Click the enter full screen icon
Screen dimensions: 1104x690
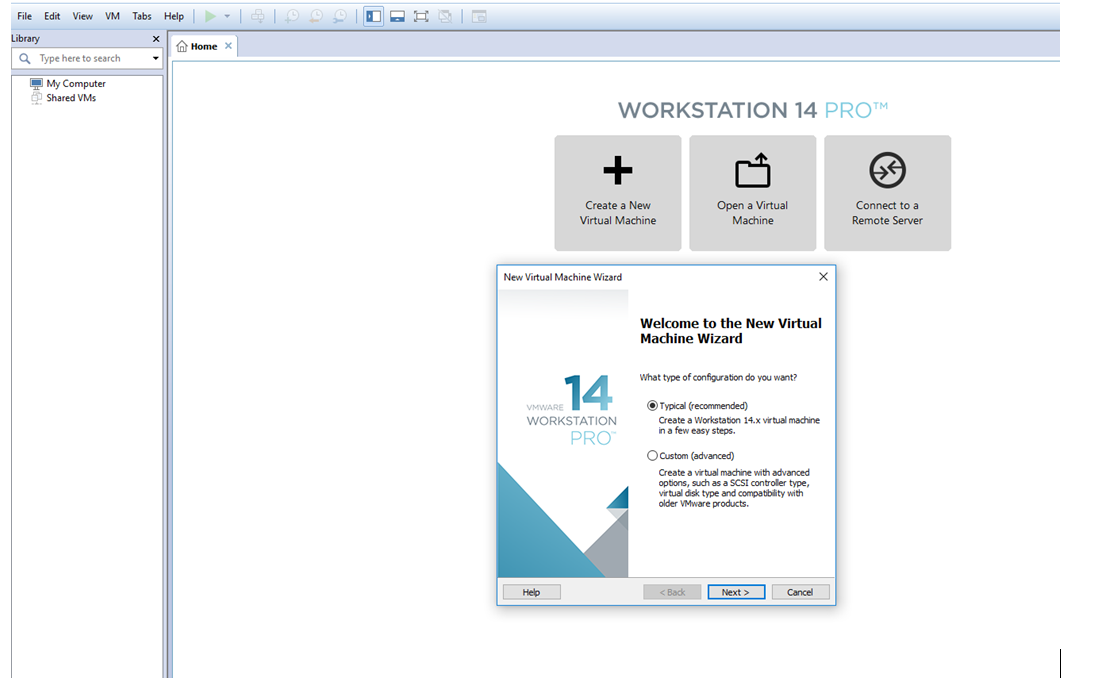421,16
